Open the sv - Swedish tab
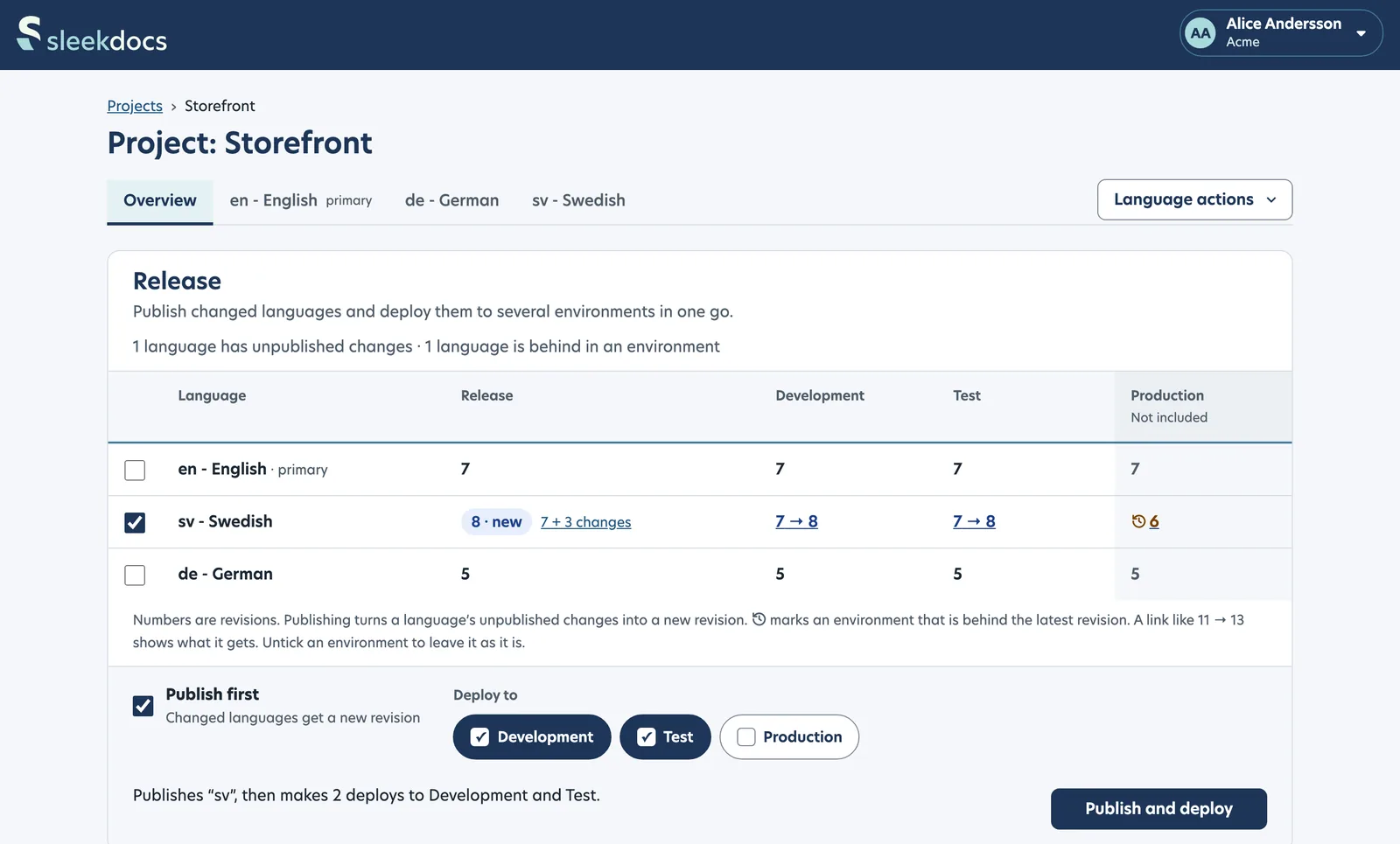The height and width of the screenshot is (844, 1400). tap(578, 200)
